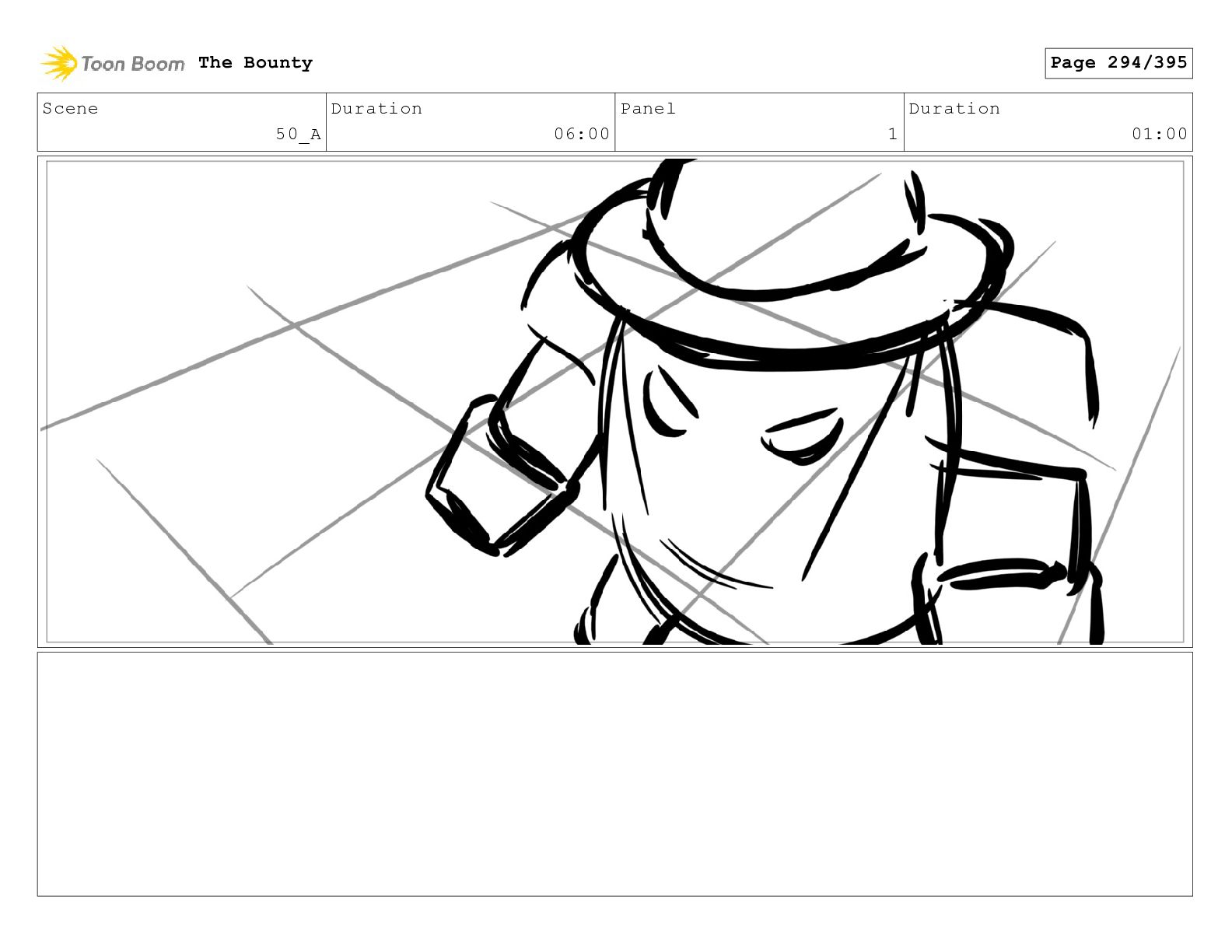This screenshot has width=1232, height=952.
Task: Click the "Duration" label beside Panel
Action: 954,109
